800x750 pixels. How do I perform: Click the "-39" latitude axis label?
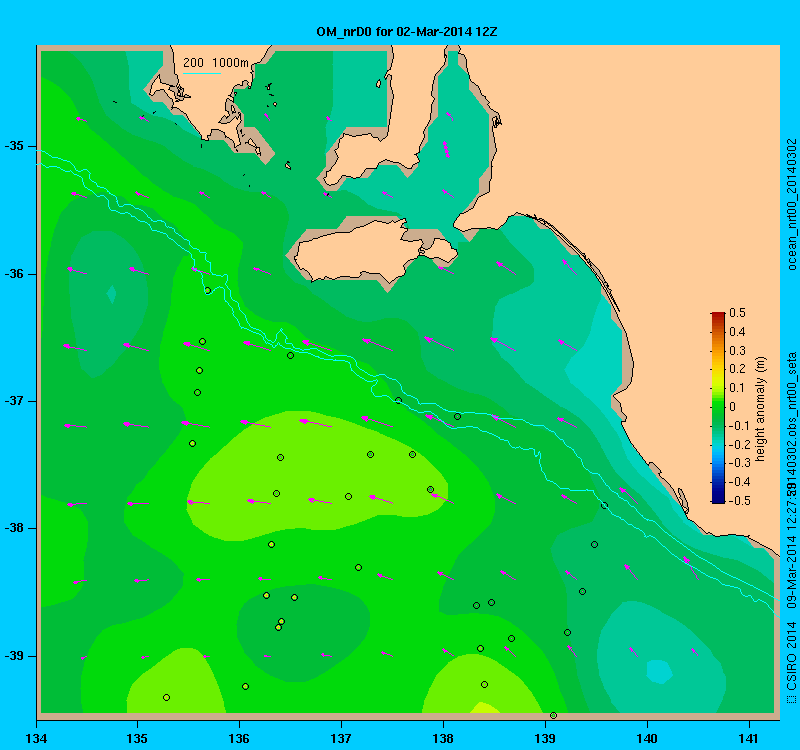tap(14, 656)
